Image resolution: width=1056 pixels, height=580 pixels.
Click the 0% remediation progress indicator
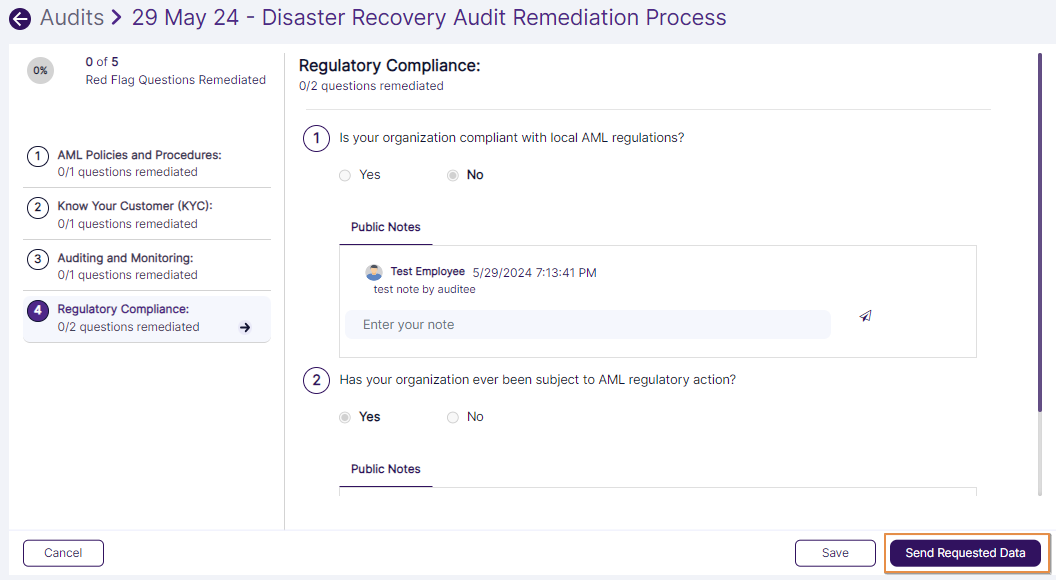click(x=40, y=70)
